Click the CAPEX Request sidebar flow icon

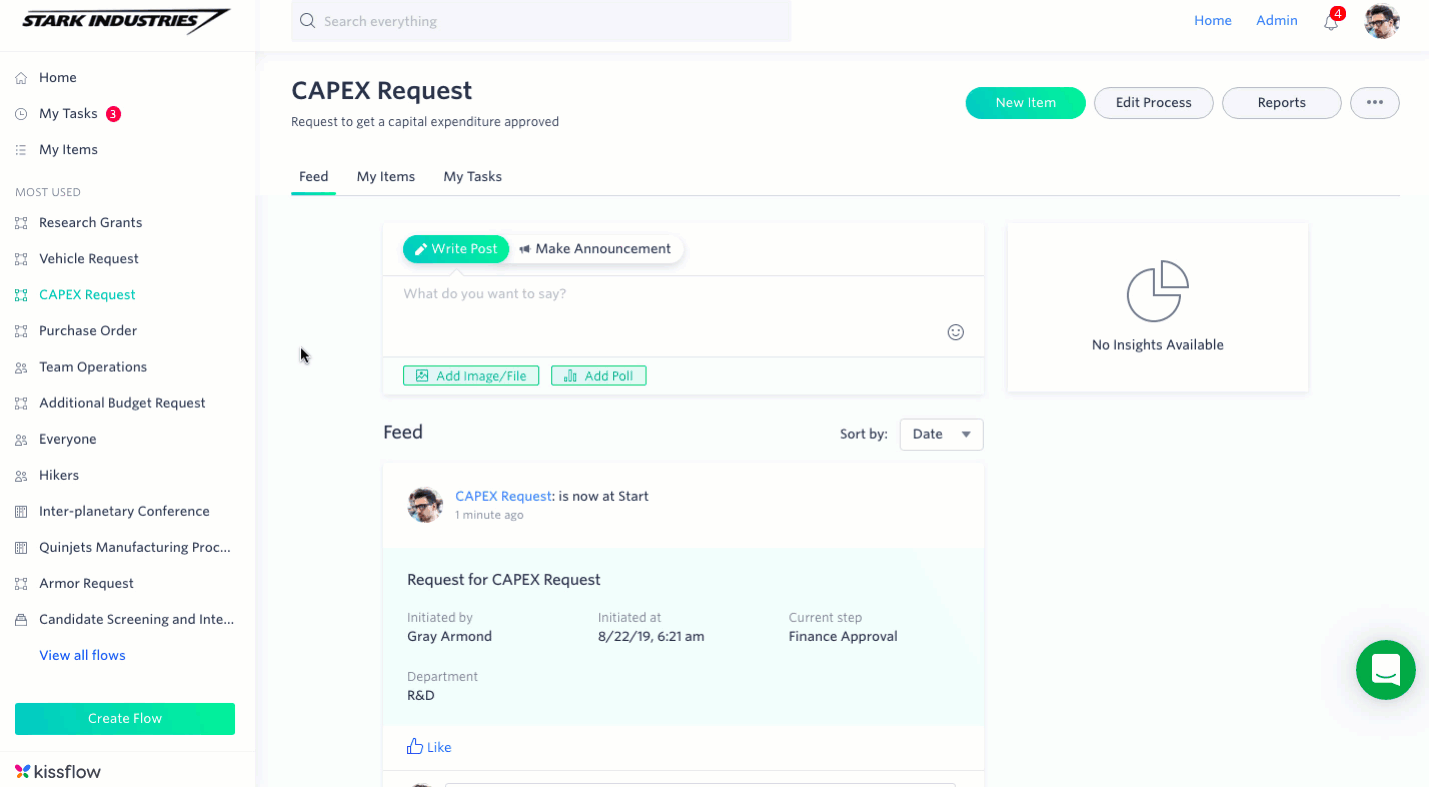pyautogui.click(x=21, y=295)
